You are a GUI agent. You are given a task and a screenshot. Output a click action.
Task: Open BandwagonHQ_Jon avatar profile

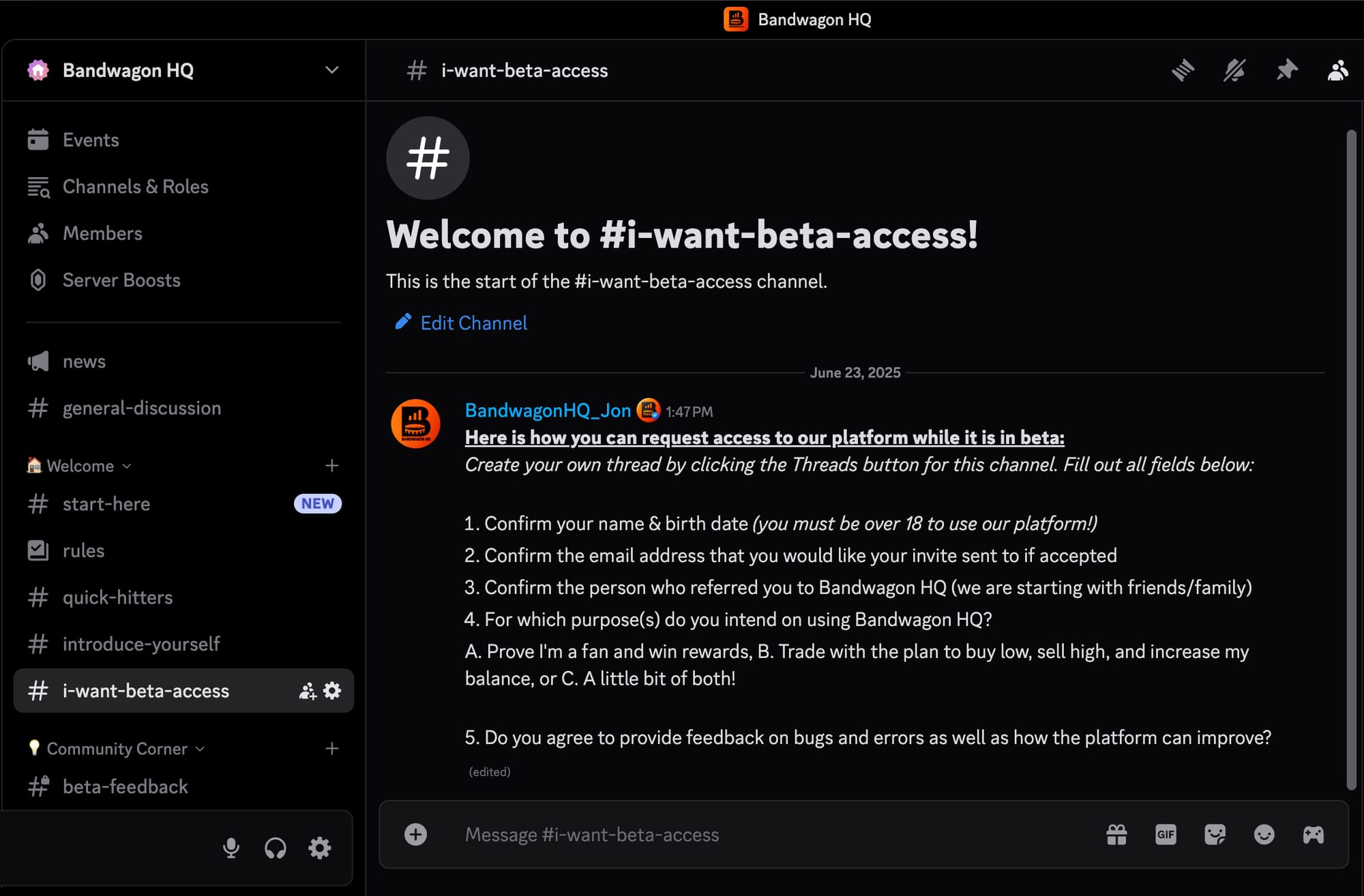coord(415,423)
